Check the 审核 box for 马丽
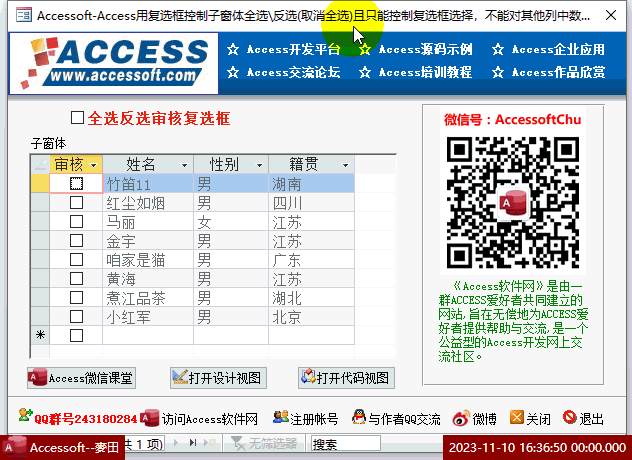This screenshot has height=460, width=632. [x=76, y=221]
